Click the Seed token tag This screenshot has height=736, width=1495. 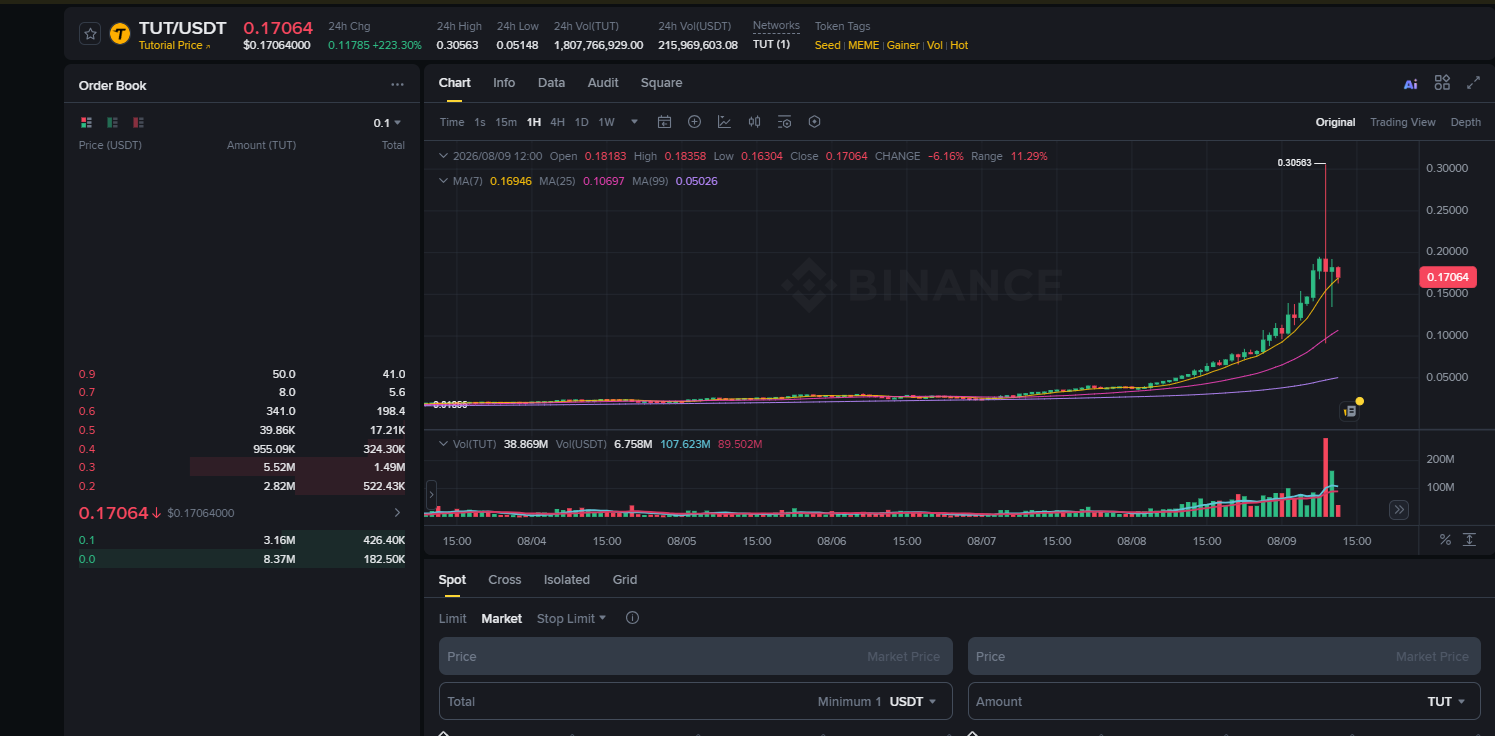pyautogui.click(x=827, y=45)
